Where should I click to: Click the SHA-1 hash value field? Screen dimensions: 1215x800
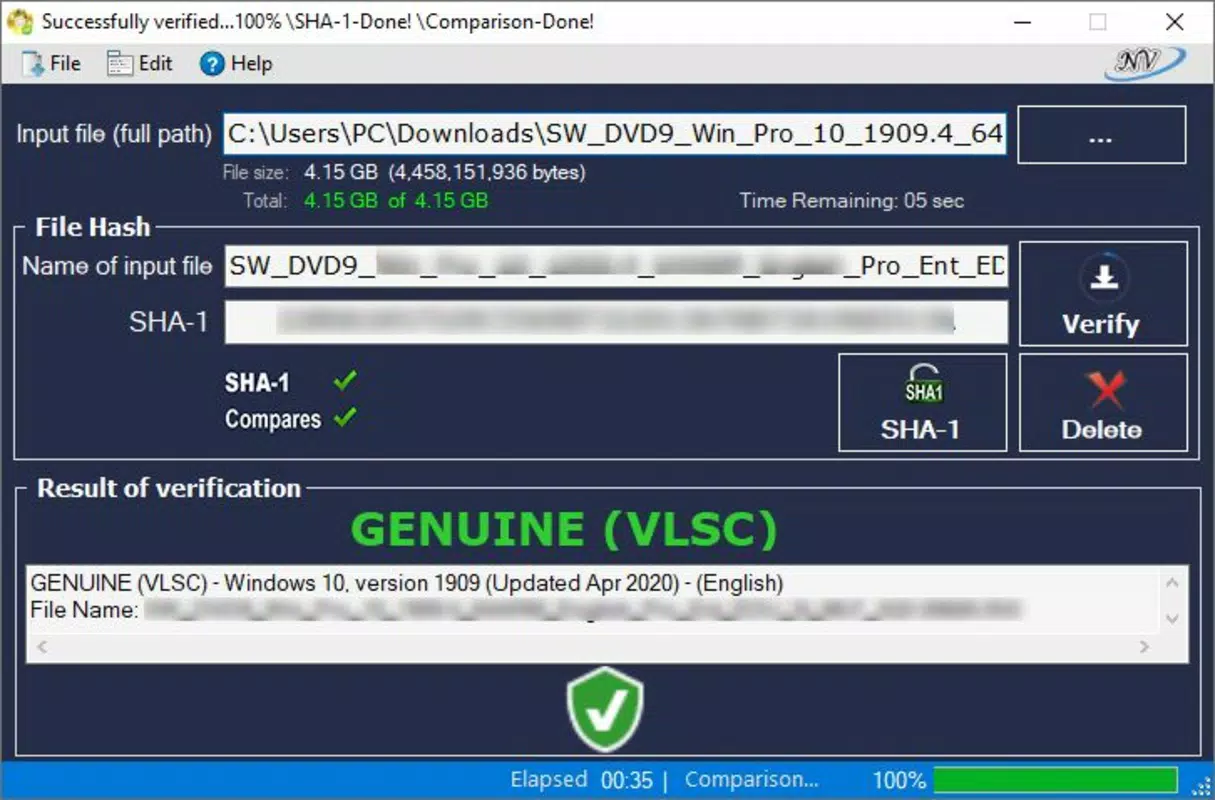coord(615,322)
